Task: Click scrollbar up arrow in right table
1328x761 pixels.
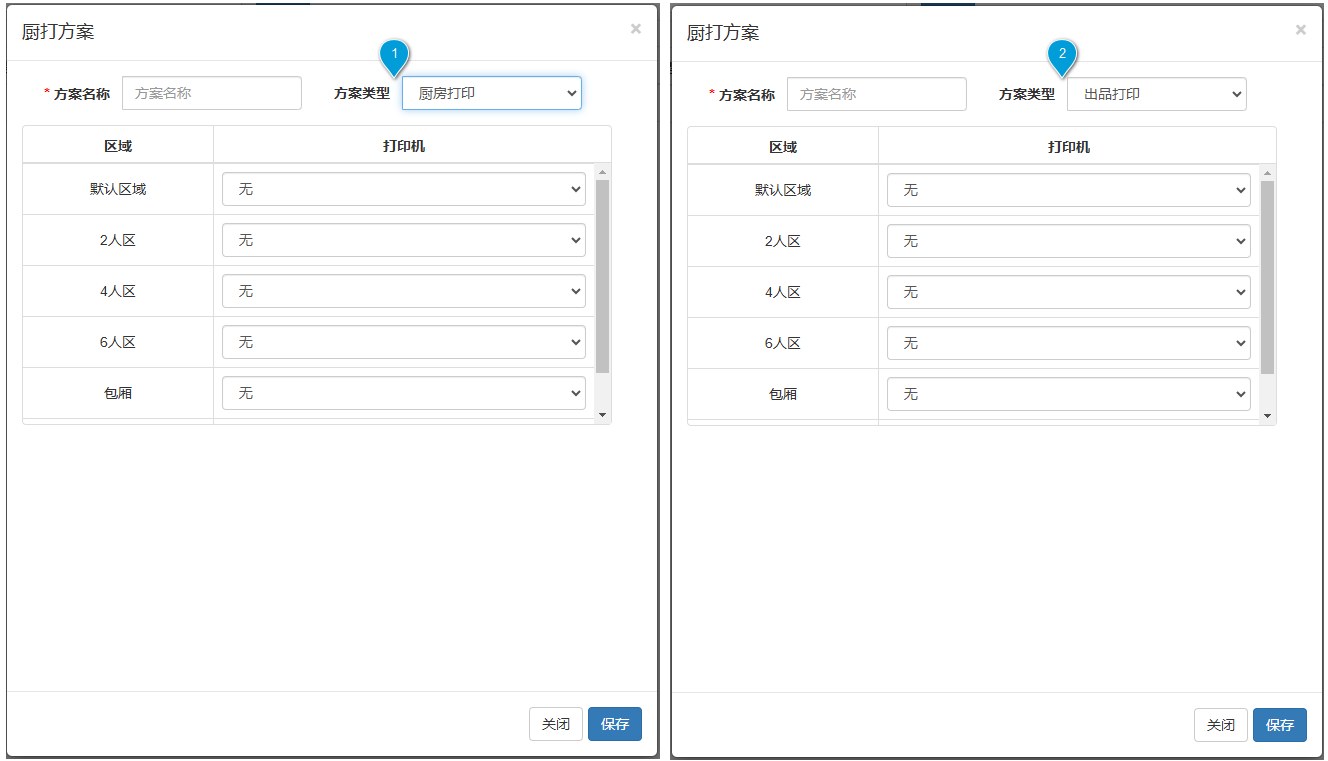Action: (x=1267, y=173)
